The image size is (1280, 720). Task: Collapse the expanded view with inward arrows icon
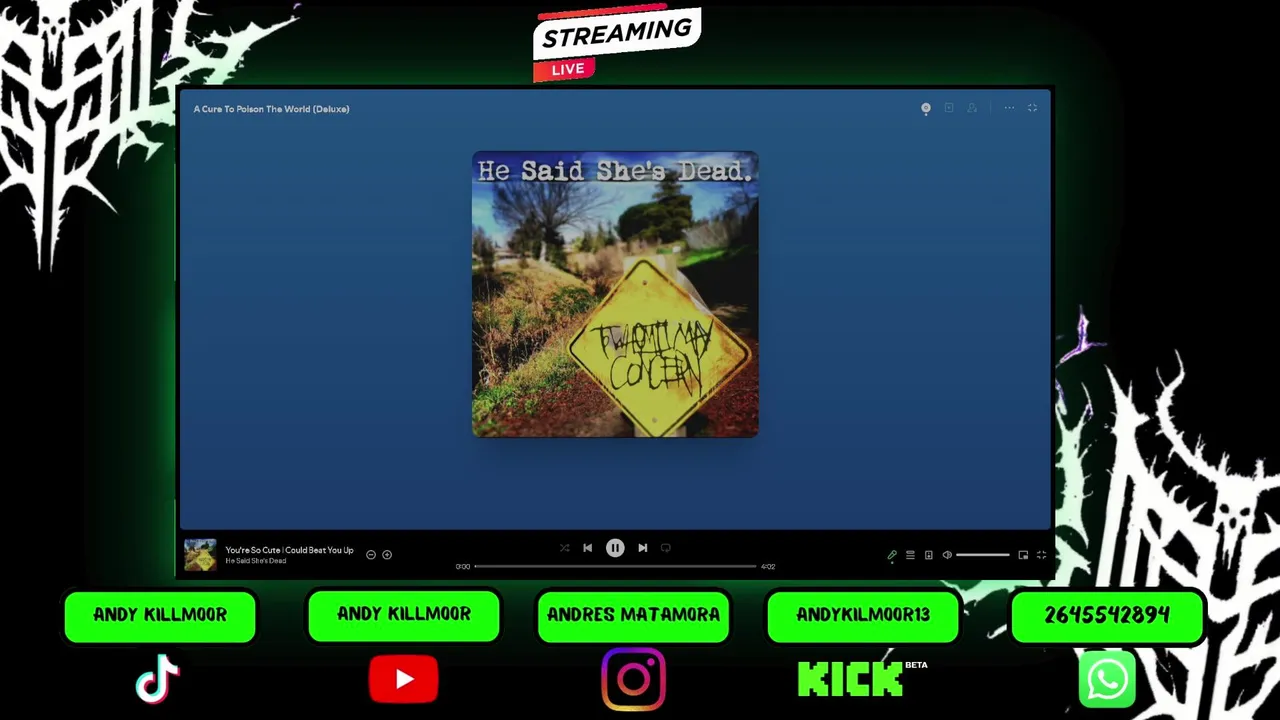coord(1033,108)
